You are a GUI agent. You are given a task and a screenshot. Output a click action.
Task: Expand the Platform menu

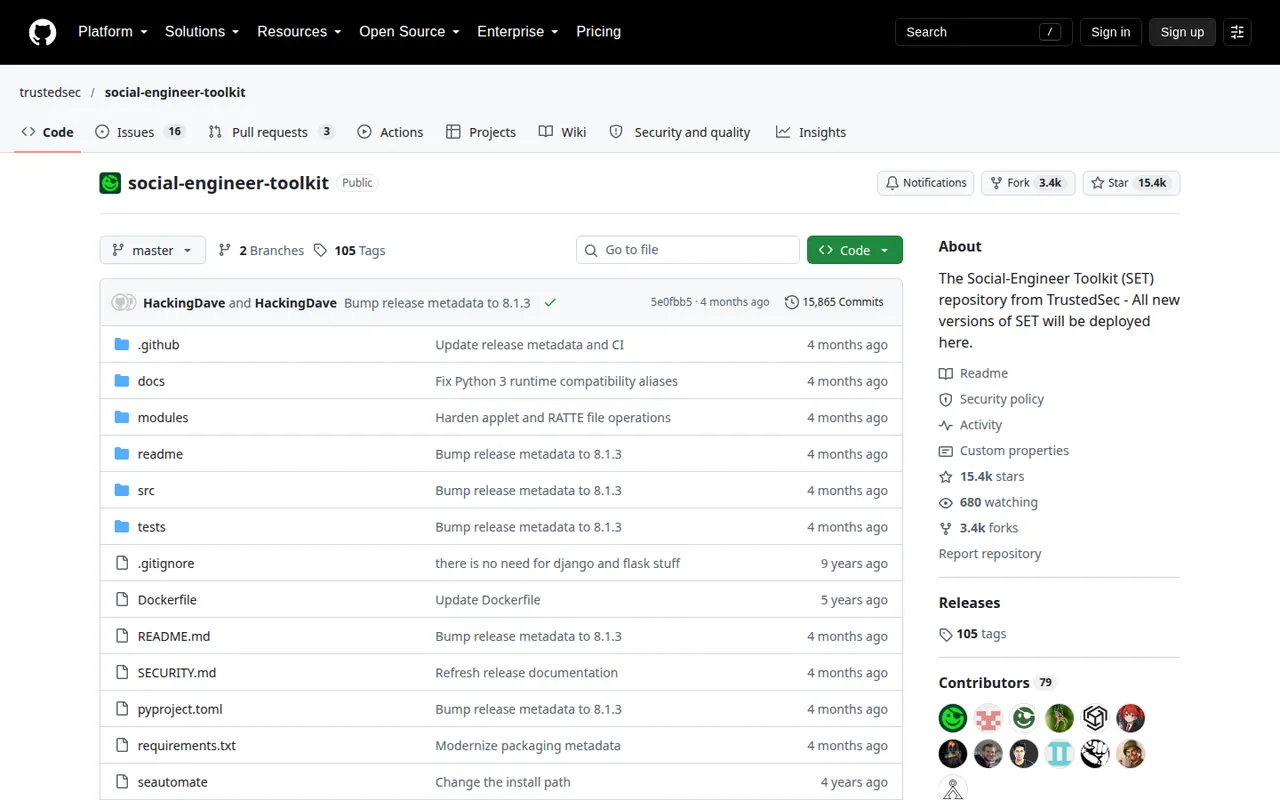point(112,32)
